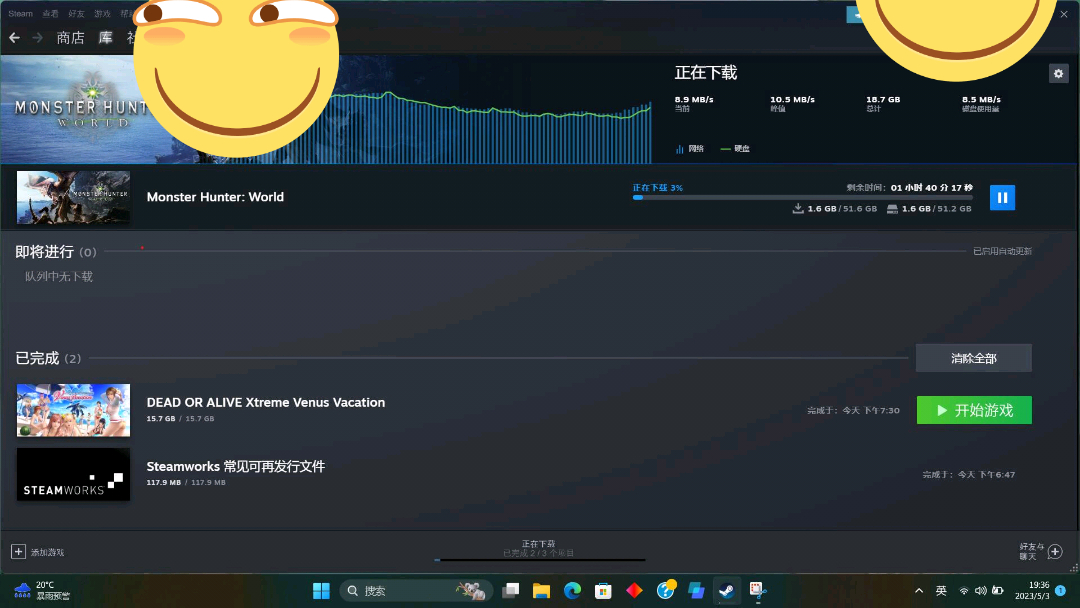Click 完成于 今天 下午7:30 timestamp

coord(853,410)
